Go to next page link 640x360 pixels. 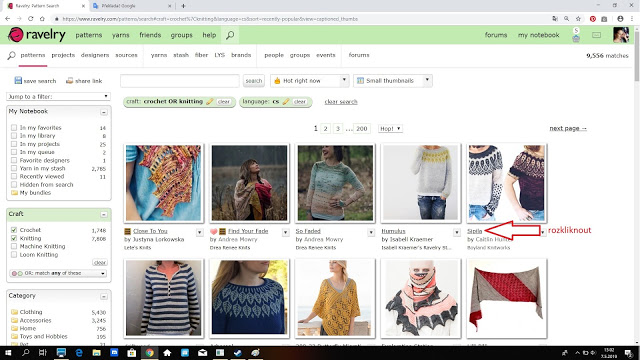(568, 128)
